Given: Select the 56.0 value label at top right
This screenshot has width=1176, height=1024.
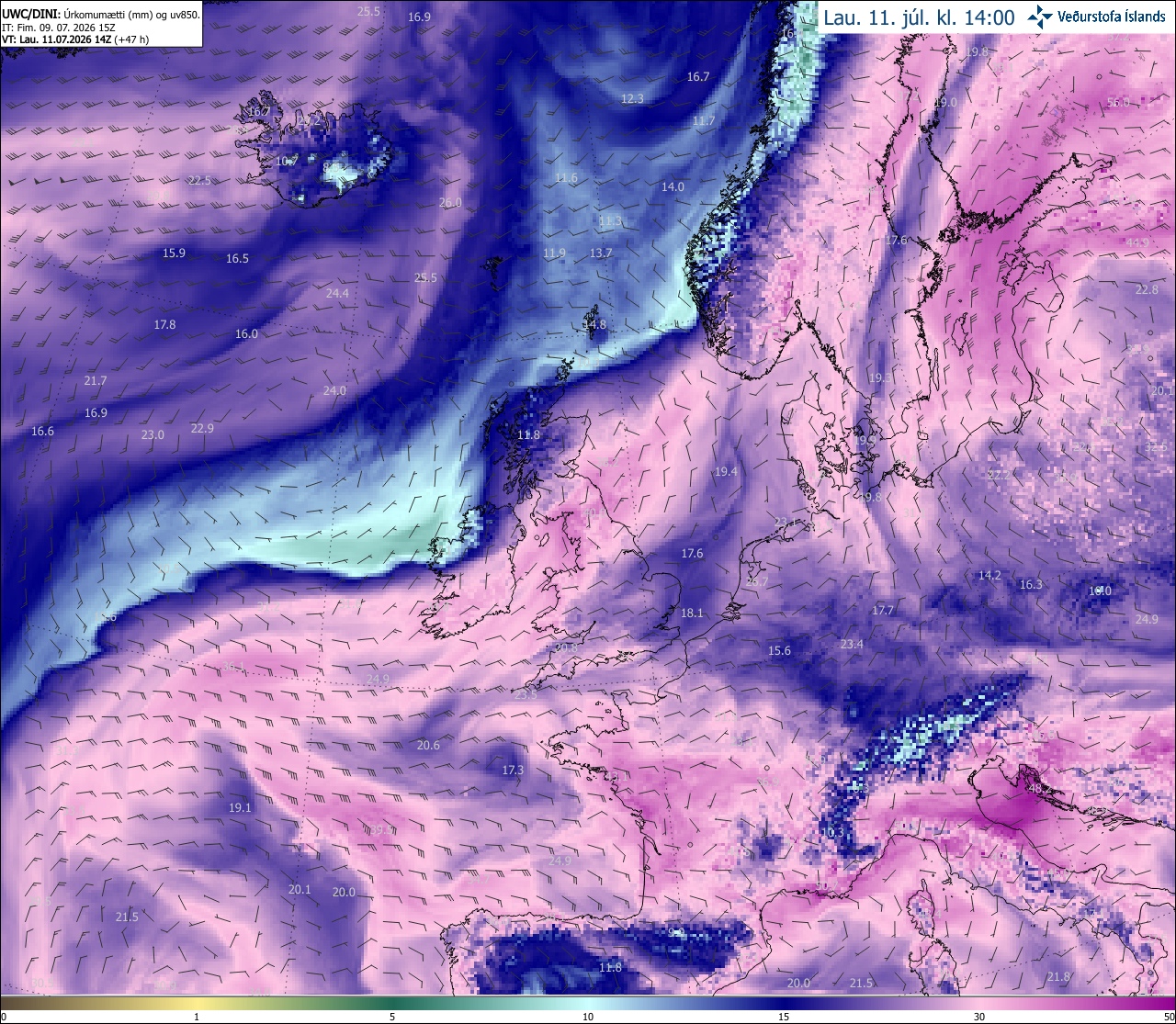Looking at the screenshot, I should (1118, 102).
